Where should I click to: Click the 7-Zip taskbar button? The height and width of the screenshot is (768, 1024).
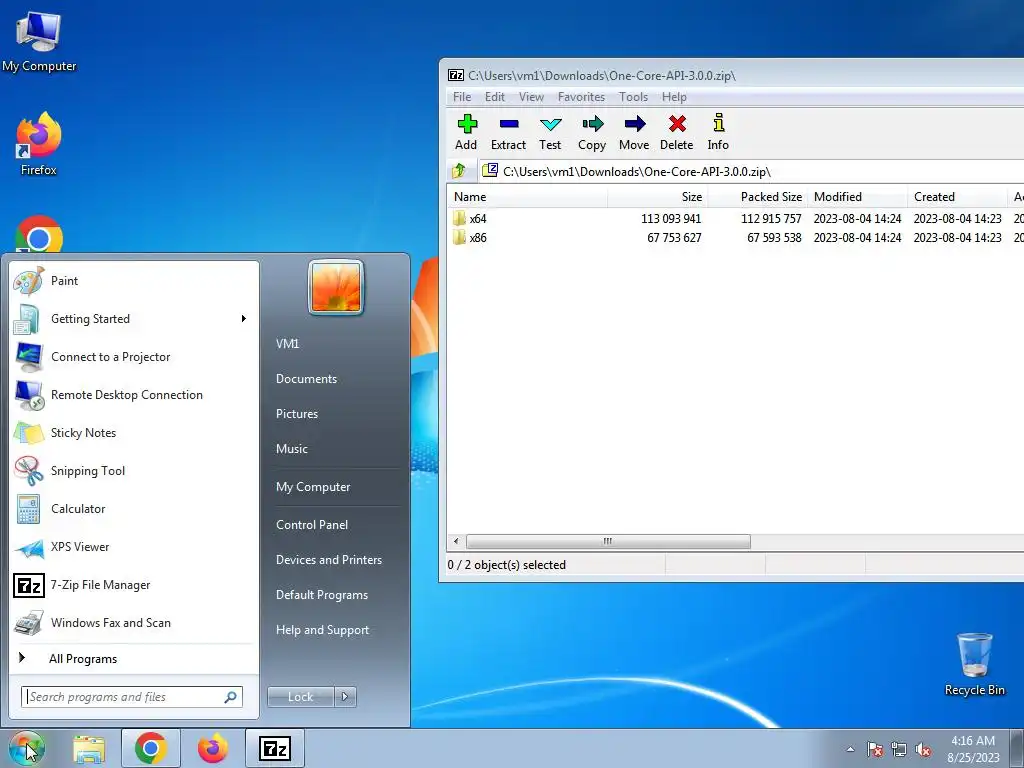(275, 748)
